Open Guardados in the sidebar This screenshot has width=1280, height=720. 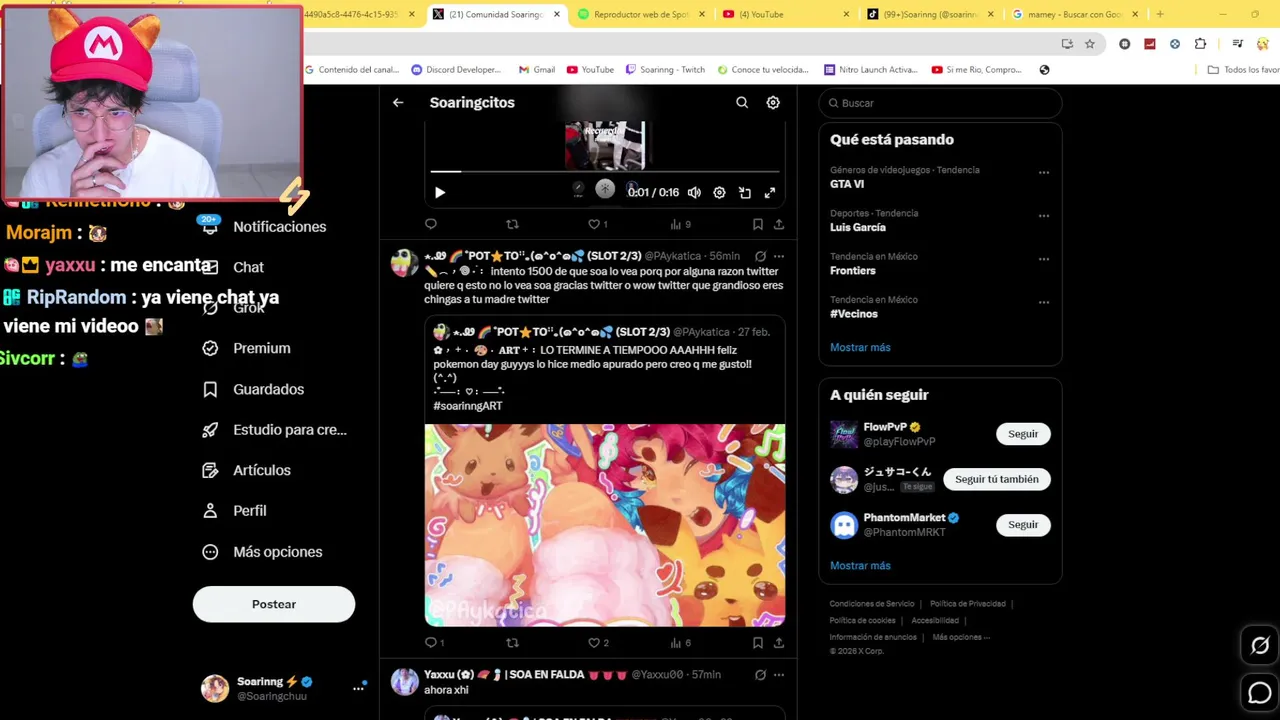coord(254,389)
